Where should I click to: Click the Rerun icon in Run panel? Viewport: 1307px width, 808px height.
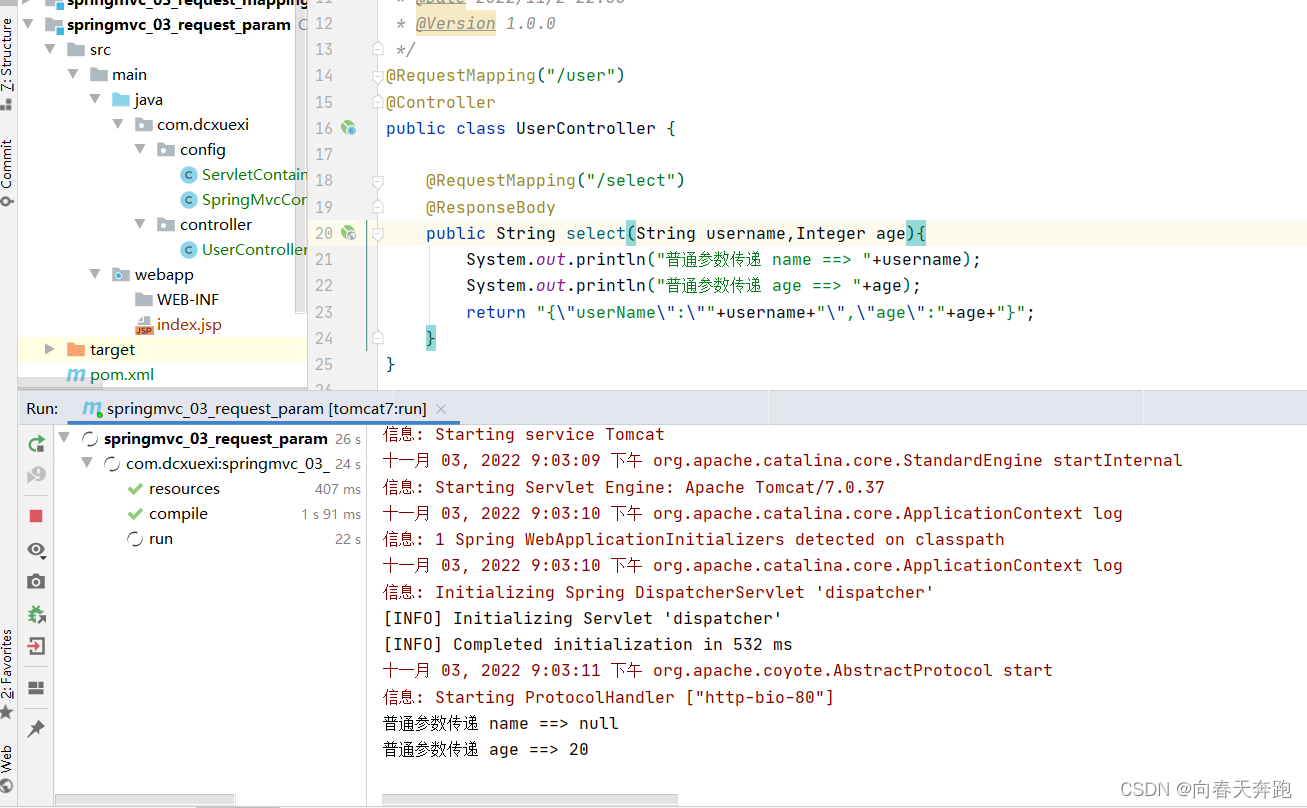pyautogui.click(x=36, y=443)
